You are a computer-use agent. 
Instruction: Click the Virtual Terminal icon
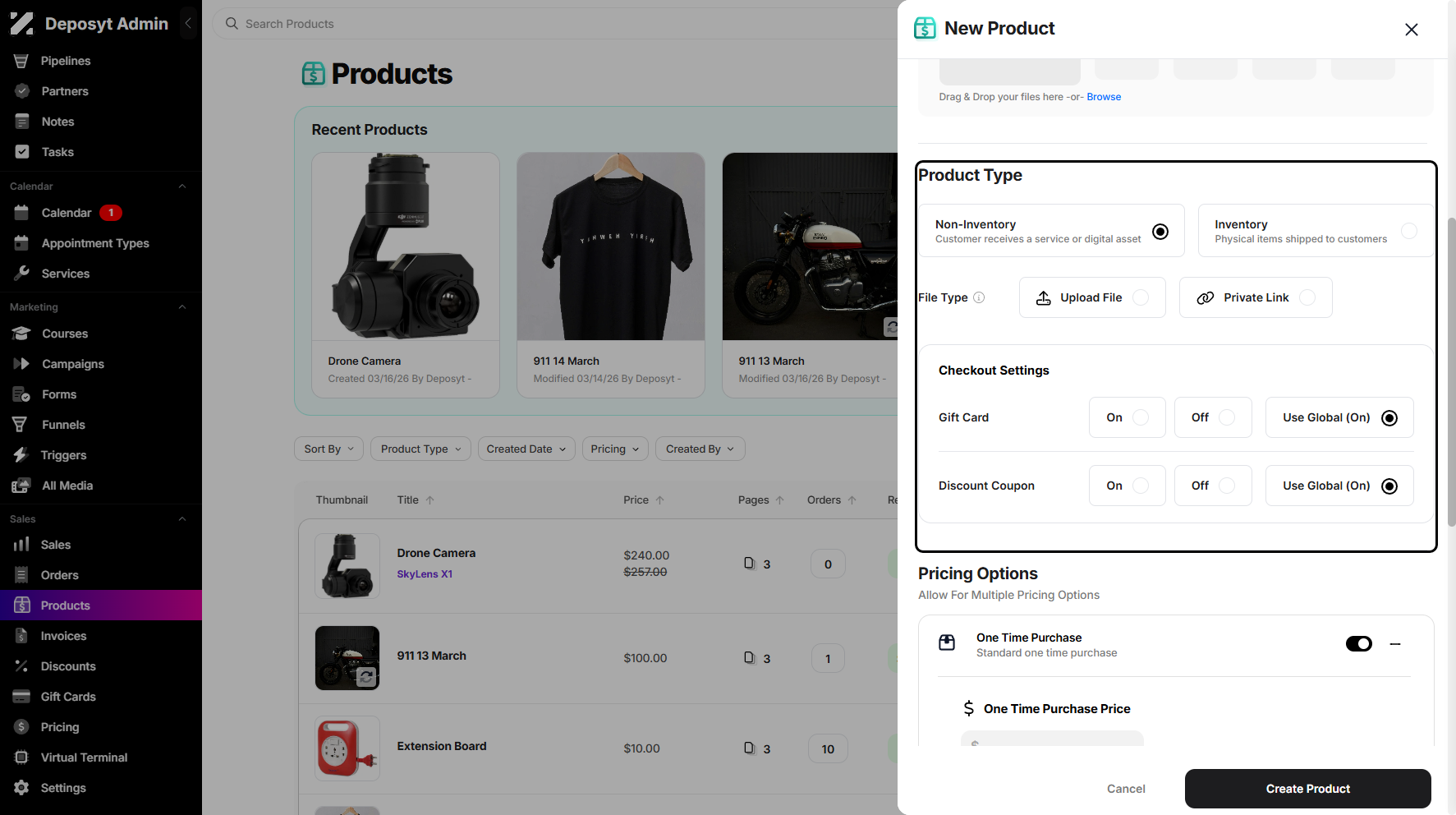(x=21, y=757)
